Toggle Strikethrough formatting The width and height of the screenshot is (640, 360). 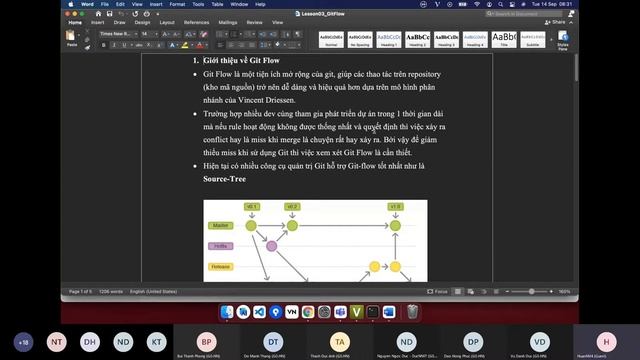(x=139, y=45)
